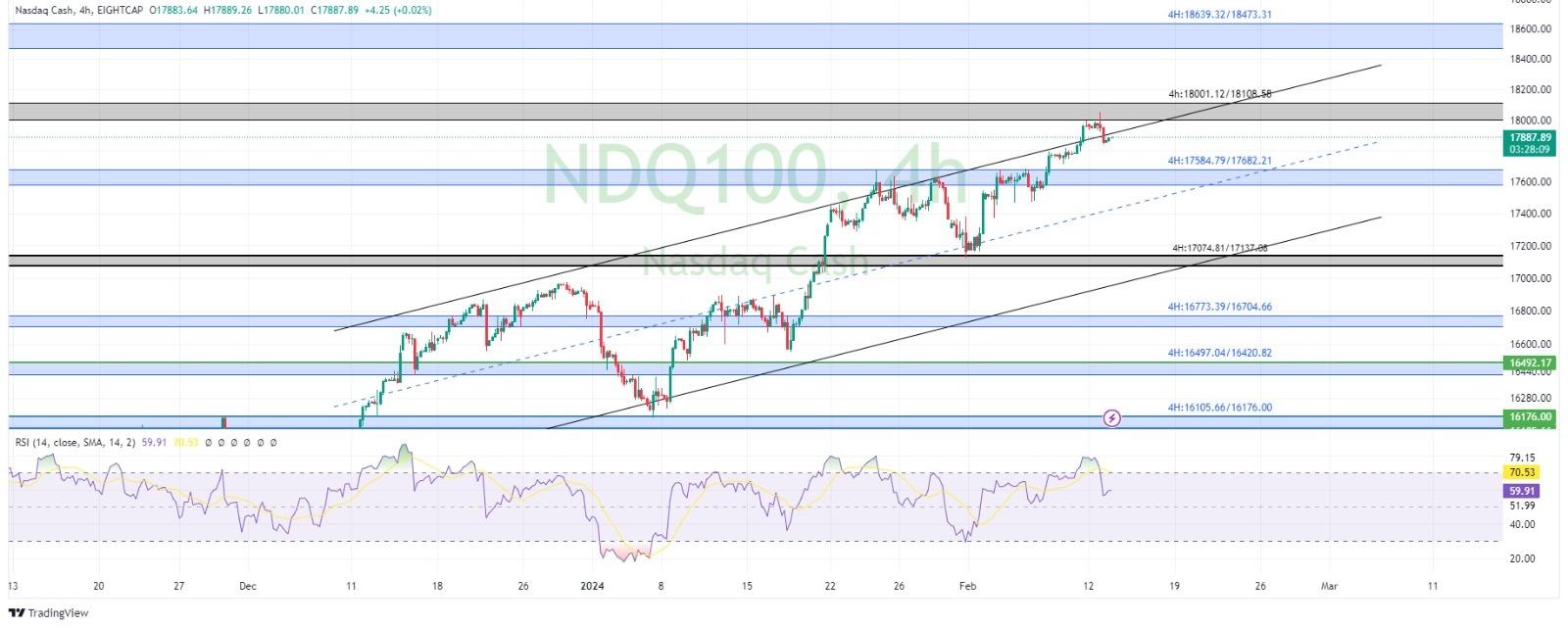Click the Dec label on time axis
Screen dimensions: 1568x628
coord(248,586)
